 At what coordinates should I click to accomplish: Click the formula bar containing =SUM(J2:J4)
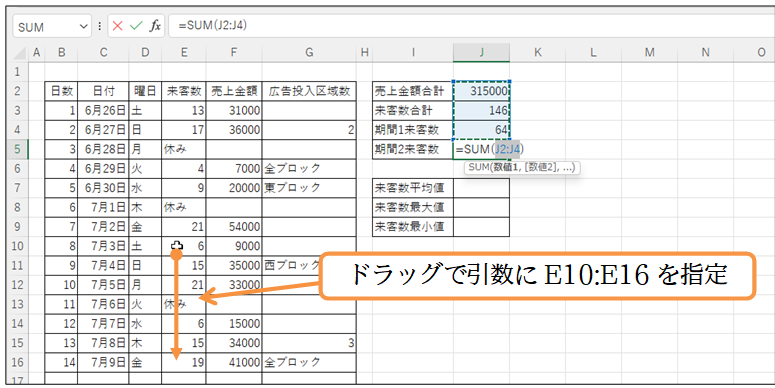472,26
